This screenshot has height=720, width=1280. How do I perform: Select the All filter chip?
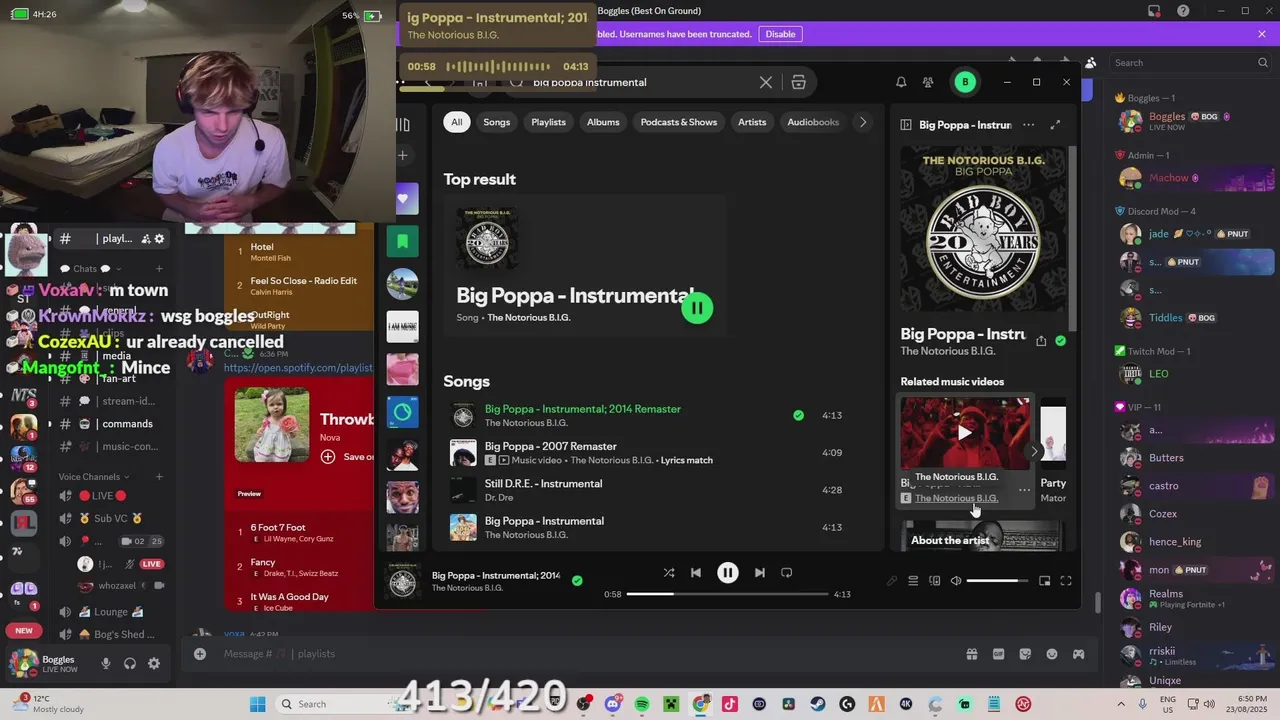(456, 122)
